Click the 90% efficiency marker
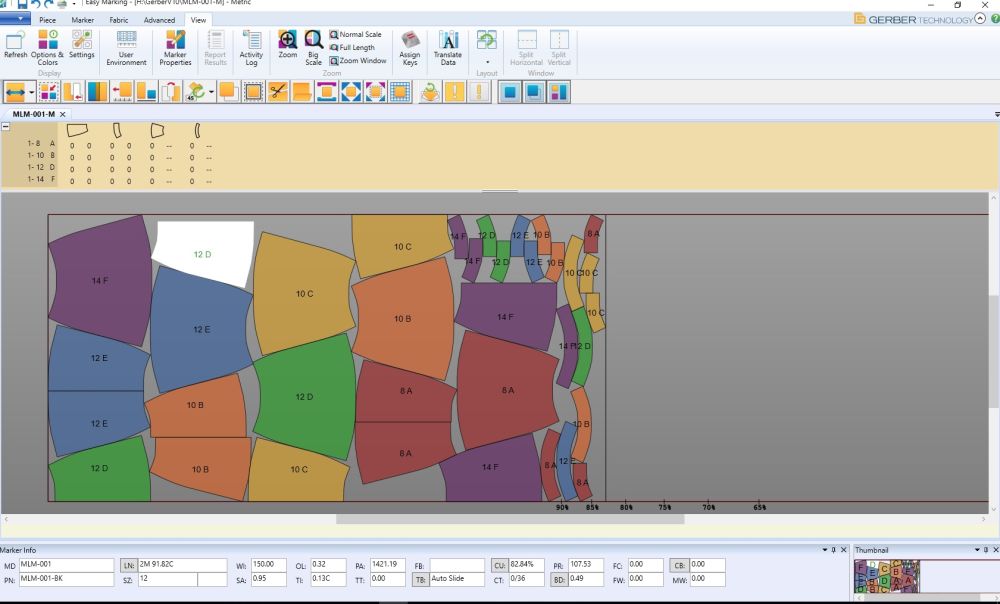This screenshot has height=604, width=1000. pos(562,506)
